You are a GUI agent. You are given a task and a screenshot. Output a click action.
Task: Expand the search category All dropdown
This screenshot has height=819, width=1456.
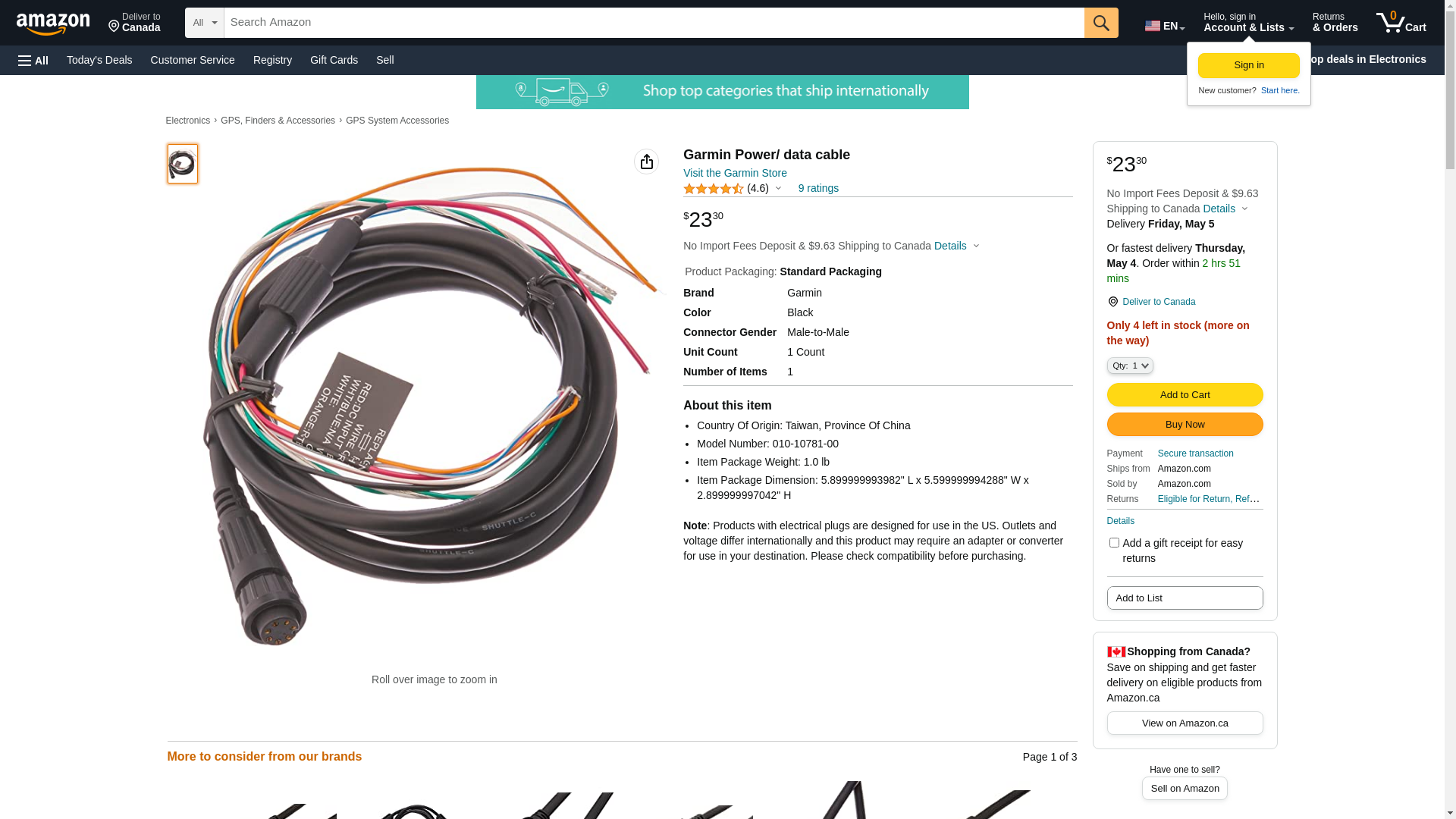[205, 23]
